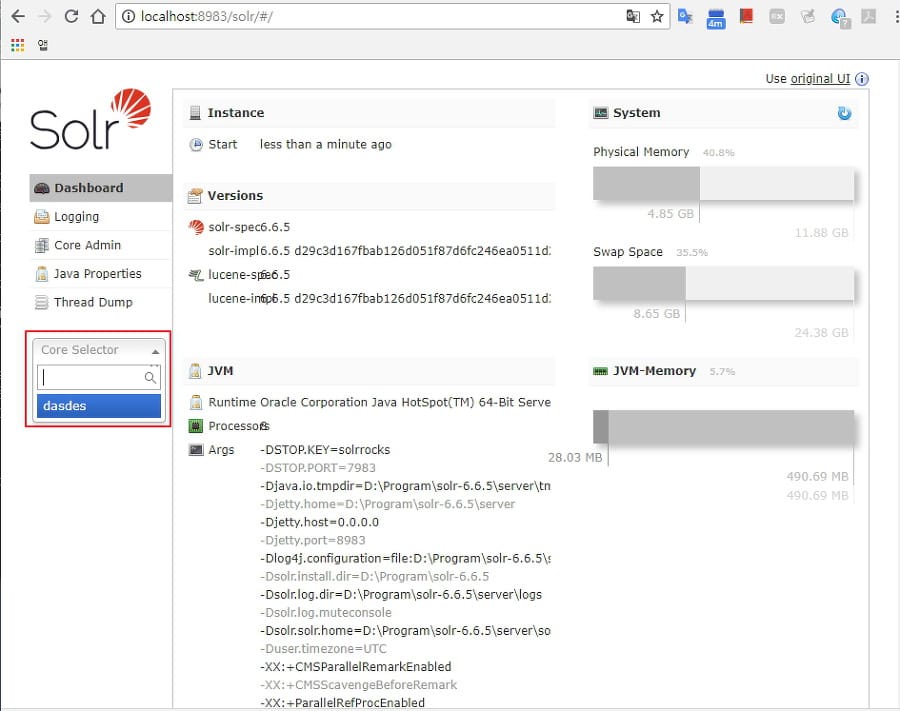
Task: Open the Logging page
Action: (76, 217)
